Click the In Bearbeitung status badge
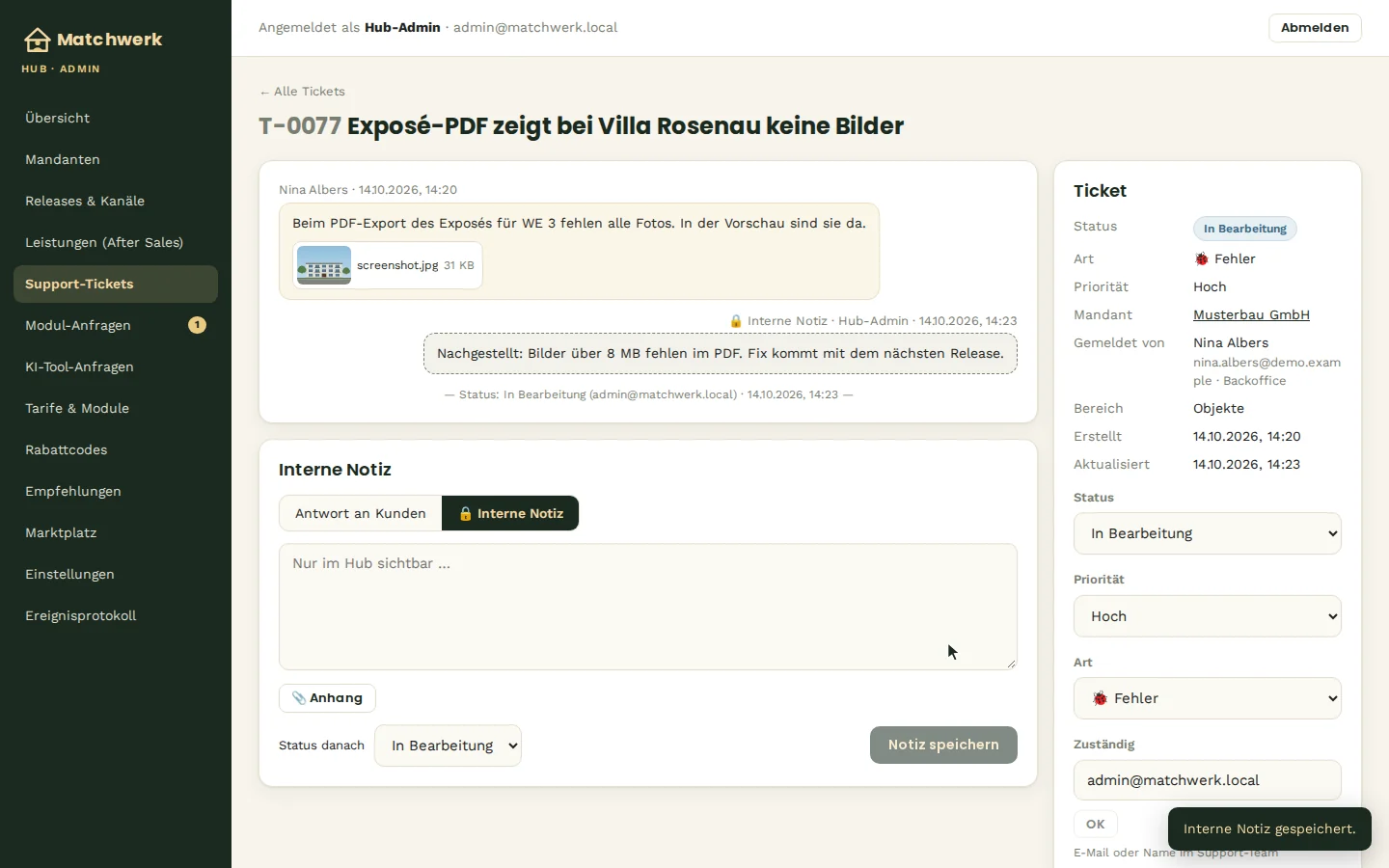 [x=1245, y=229]
